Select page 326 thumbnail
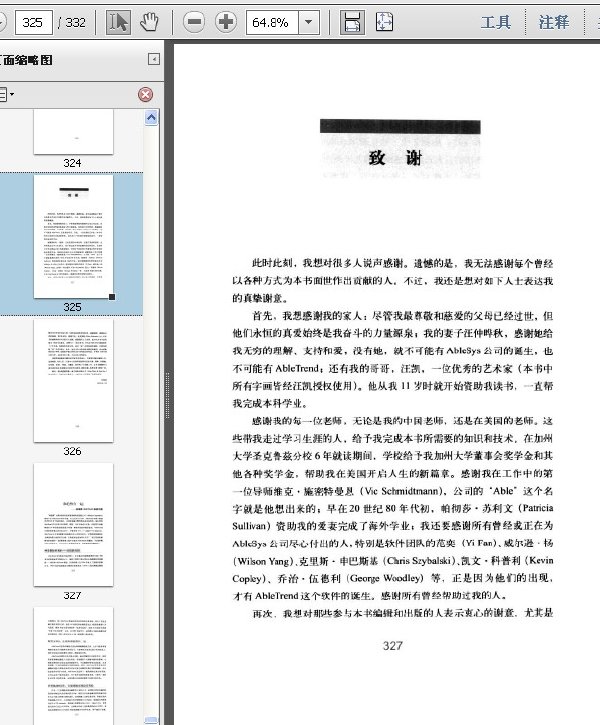The width and height of the screenshot is (600, 725). [x=73, y=381]
